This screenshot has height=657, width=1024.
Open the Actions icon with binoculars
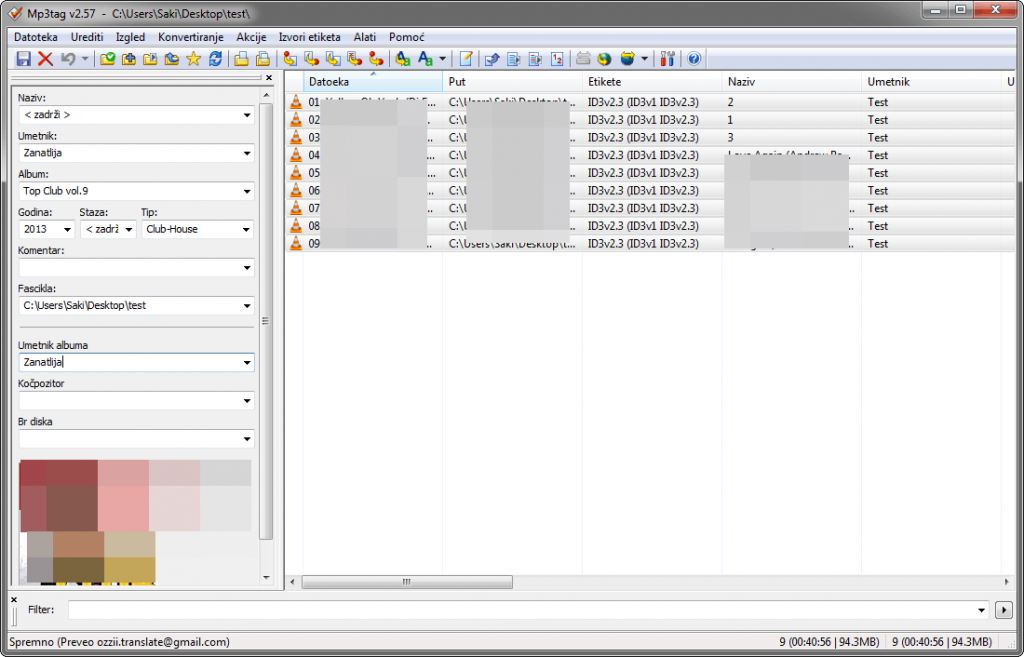pyautogui.click(x=403, y=59)
